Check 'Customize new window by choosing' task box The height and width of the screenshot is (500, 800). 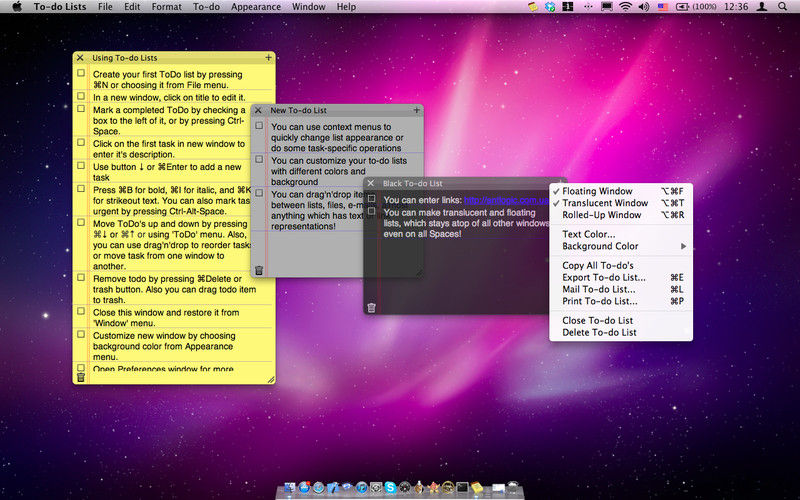81,334
